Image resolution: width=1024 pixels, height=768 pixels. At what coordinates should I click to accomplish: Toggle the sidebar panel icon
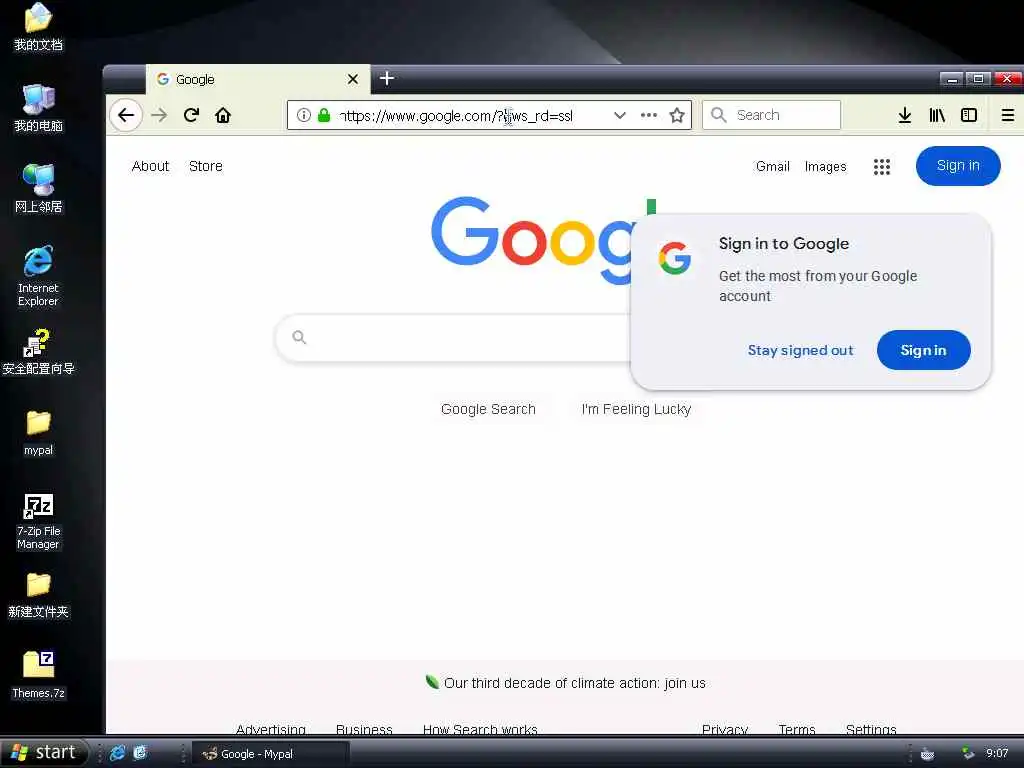point(969,116)
